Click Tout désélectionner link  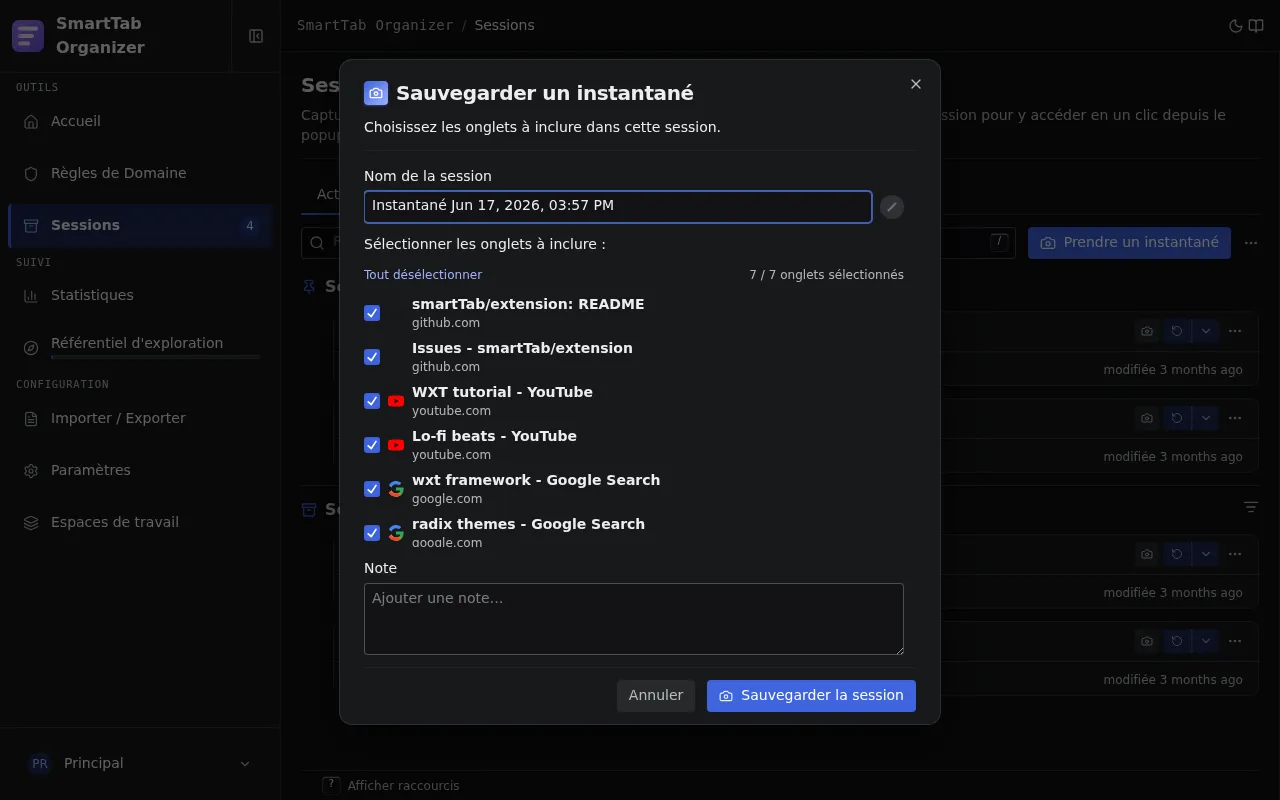[x=423, y=275]
